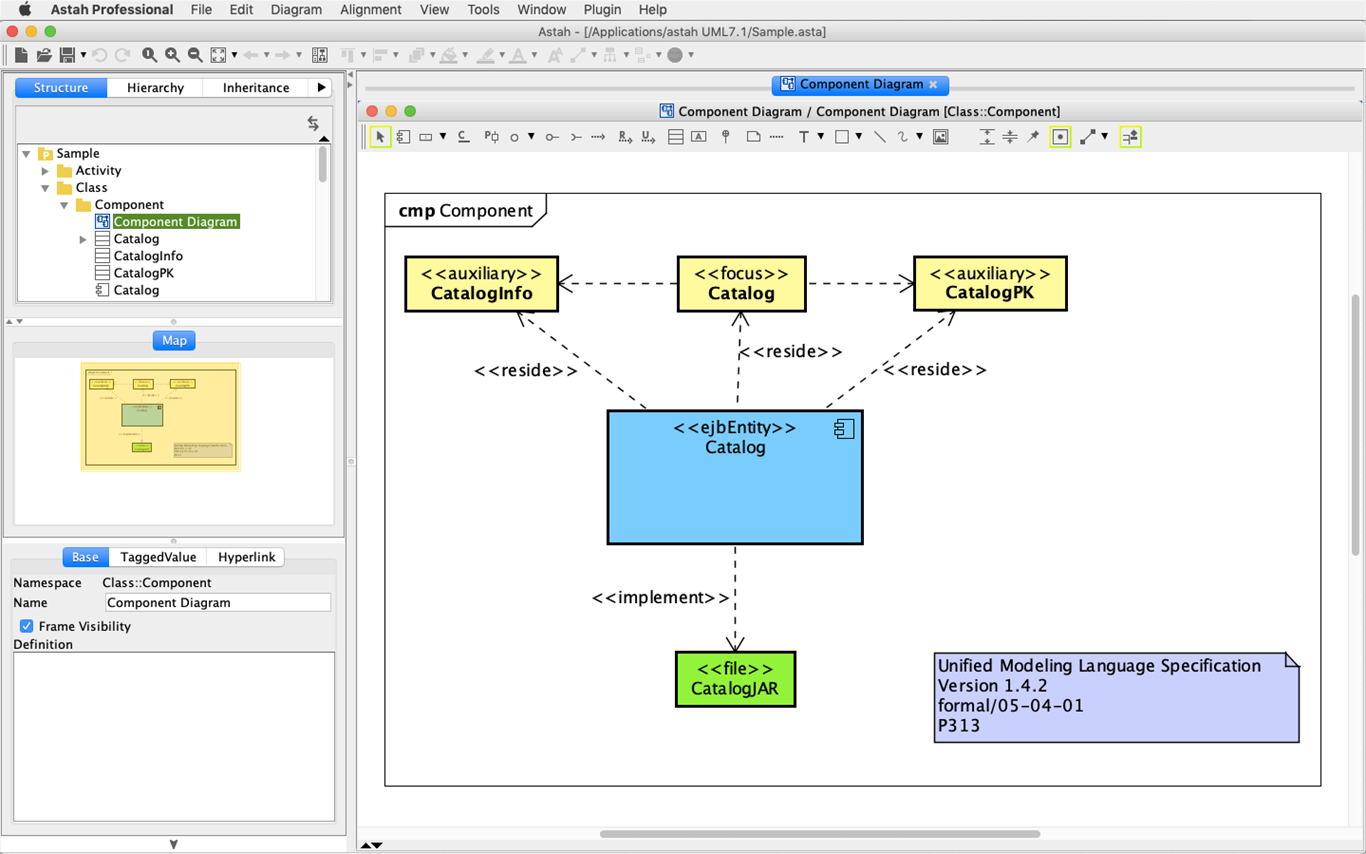Click the diagram horizontal scrollbar
This screenshot has height=854, width=1366.
pos(820,834)
